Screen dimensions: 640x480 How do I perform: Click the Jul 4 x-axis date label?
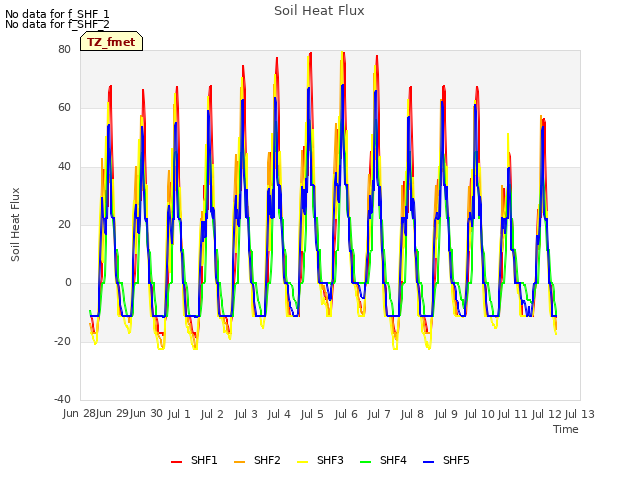(x=279, y=414)
